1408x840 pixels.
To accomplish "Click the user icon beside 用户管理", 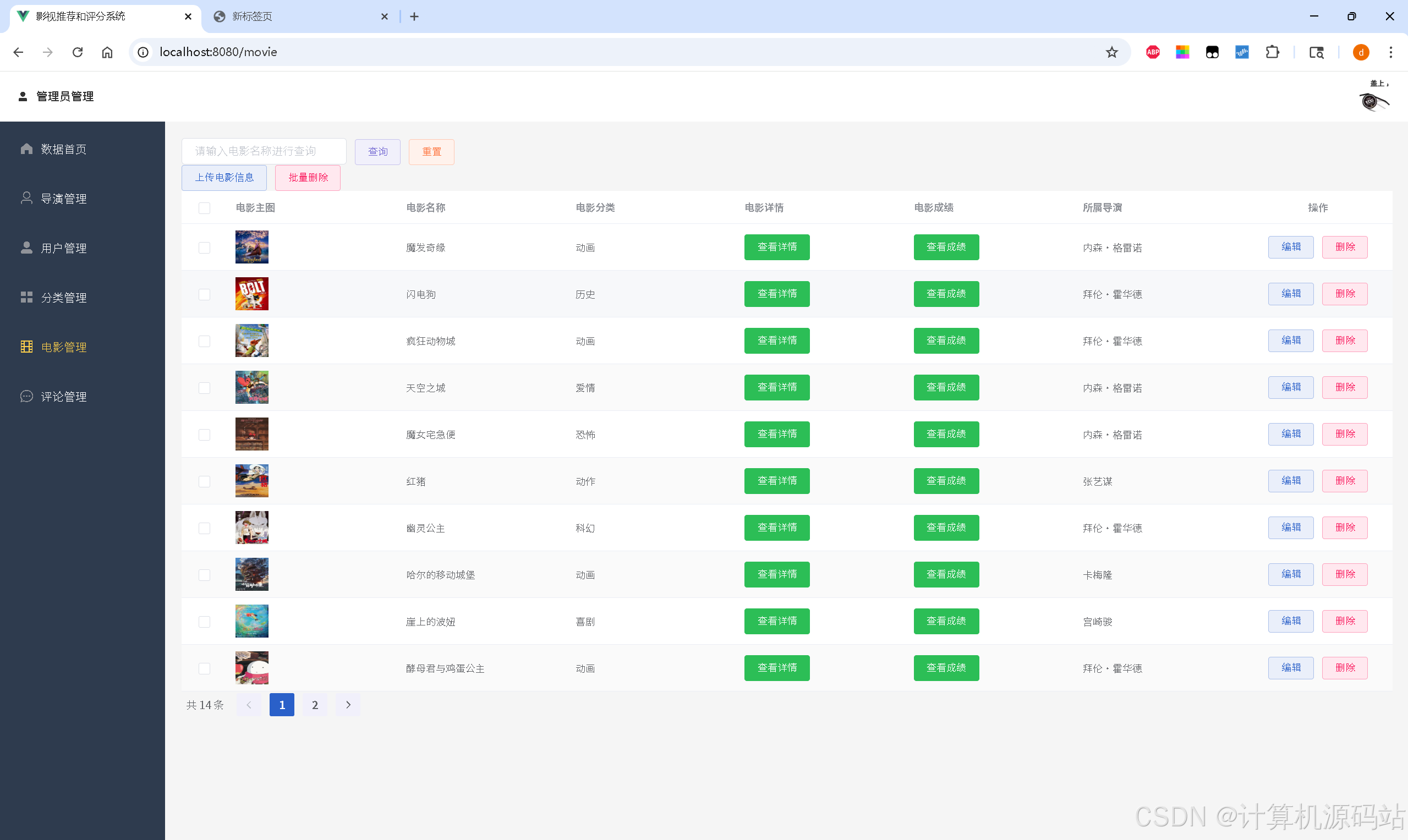I will (26, 248).
